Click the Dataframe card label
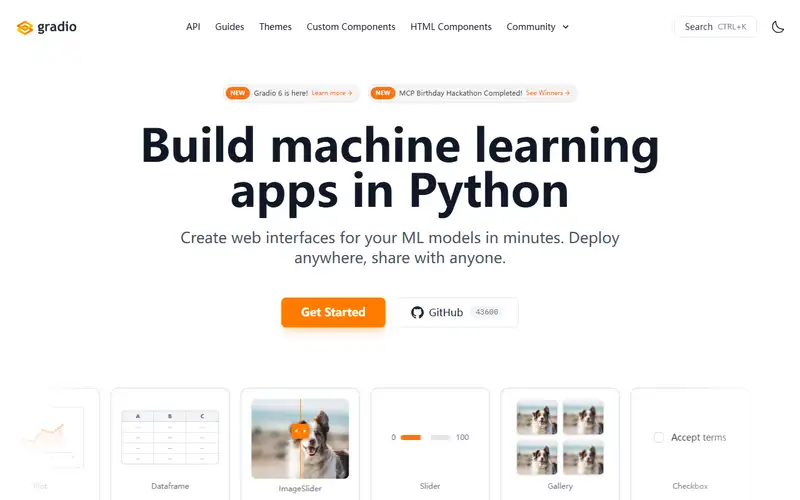Viewport: 800px width, 500px height. pyautogui.click(x=170, y=486)
